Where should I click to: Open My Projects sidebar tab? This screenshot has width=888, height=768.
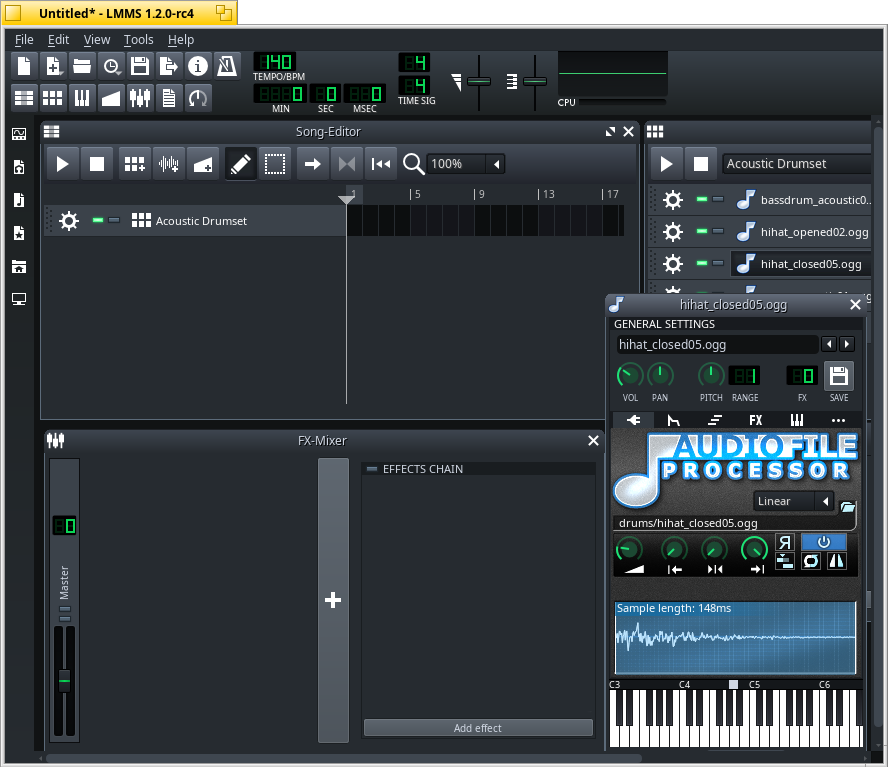pos(19,167)
